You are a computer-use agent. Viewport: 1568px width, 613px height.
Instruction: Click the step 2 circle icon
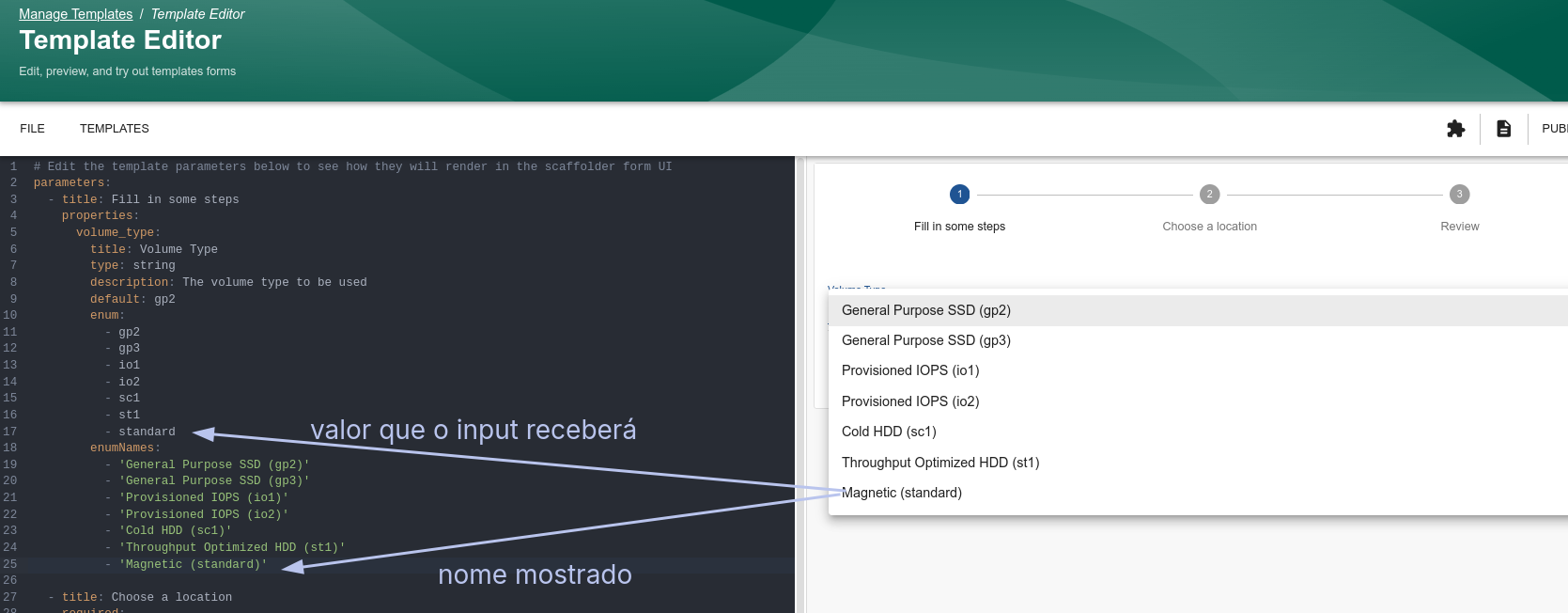pos(1209,195)
